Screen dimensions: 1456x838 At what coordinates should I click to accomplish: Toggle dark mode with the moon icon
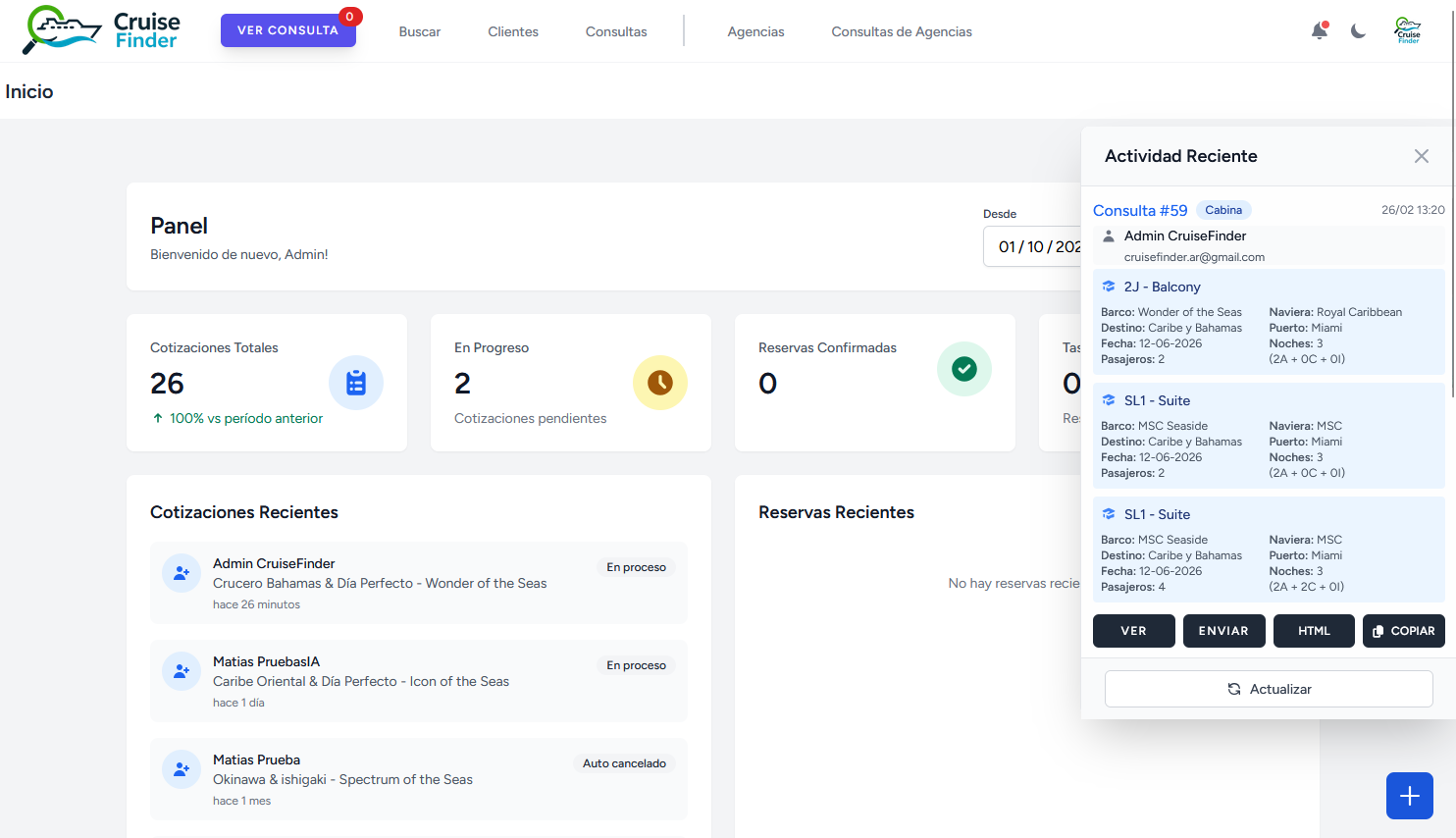point(1358,31)
